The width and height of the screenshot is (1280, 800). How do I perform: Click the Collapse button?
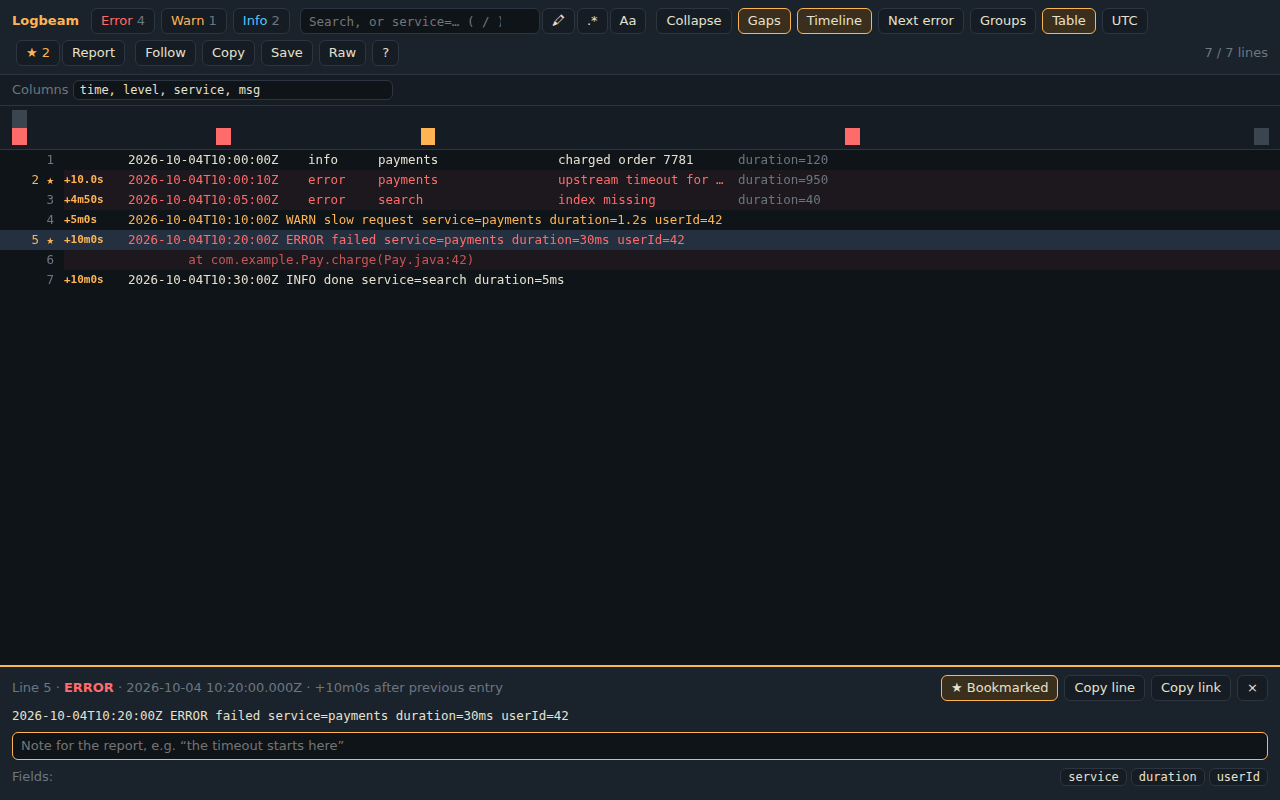coord(694,21)
